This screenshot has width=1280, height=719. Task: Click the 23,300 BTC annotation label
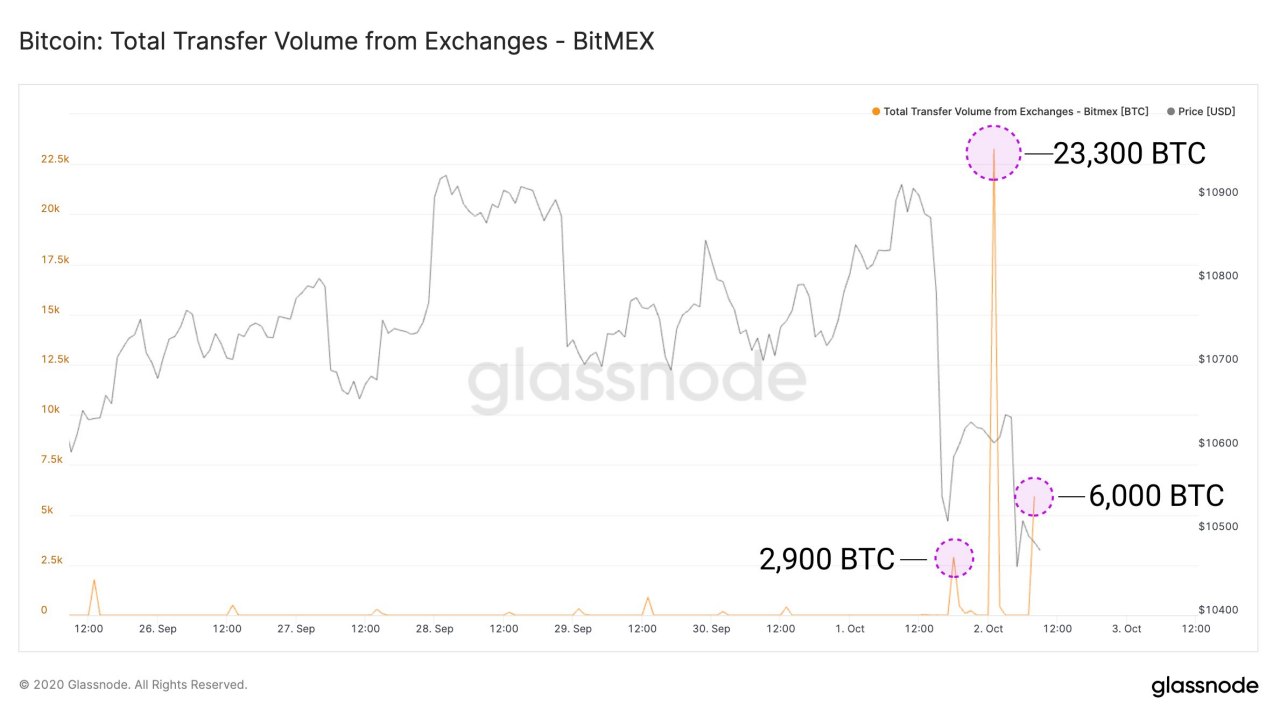(x=1129, y=154)
